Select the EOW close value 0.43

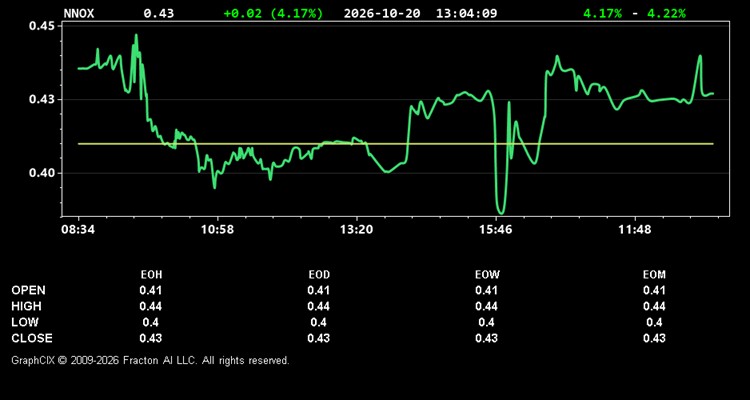pos(486,338)
